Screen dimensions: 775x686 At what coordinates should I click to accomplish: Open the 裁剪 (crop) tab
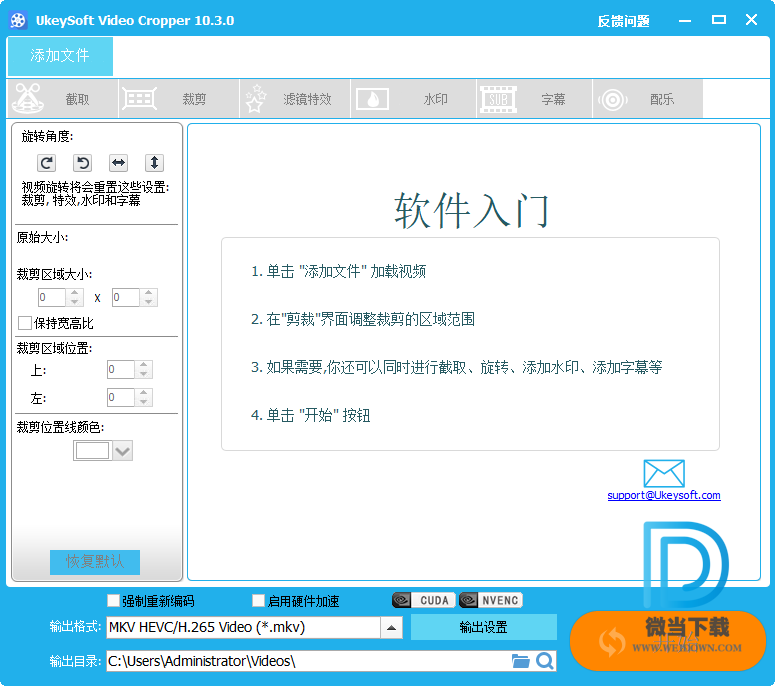[x=179, y=99]
